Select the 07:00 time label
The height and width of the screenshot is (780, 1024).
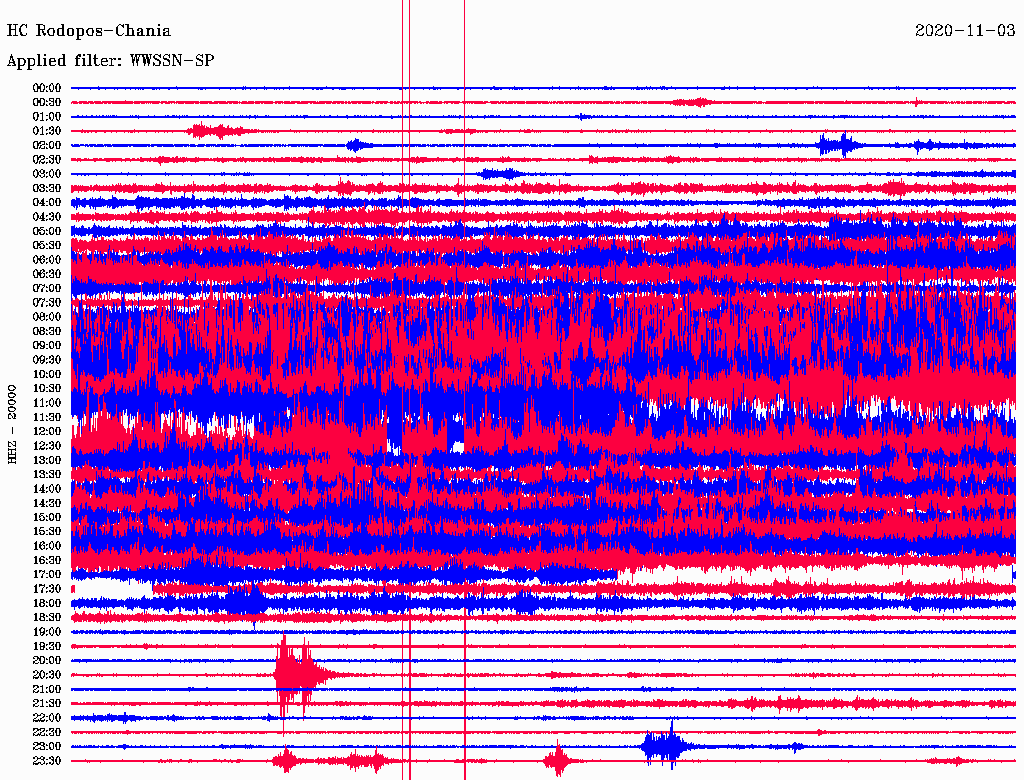point(47,289)
